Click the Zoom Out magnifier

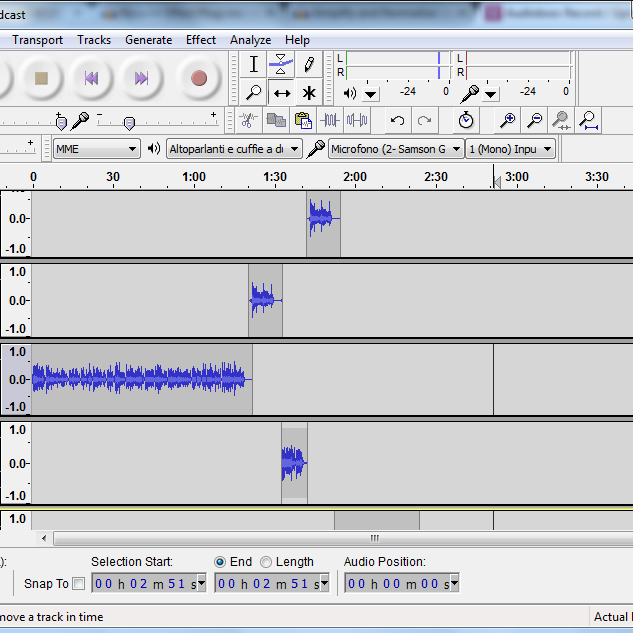(534, 120)
